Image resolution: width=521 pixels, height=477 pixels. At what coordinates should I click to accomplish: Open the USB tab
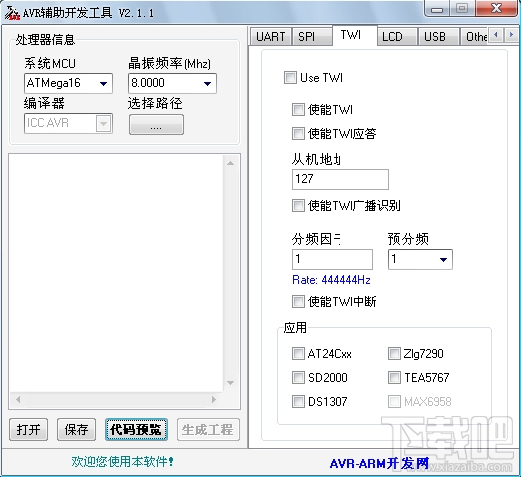pyautogui.click(x=439, y=37)
